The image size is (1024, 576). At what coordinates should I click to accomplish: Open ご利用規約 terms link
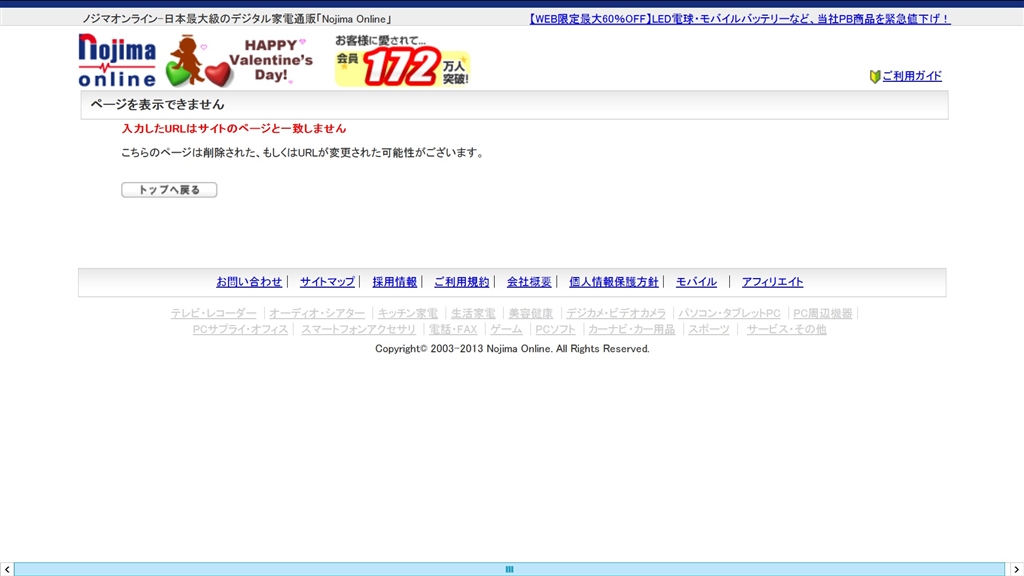click(x=461, y=282)
